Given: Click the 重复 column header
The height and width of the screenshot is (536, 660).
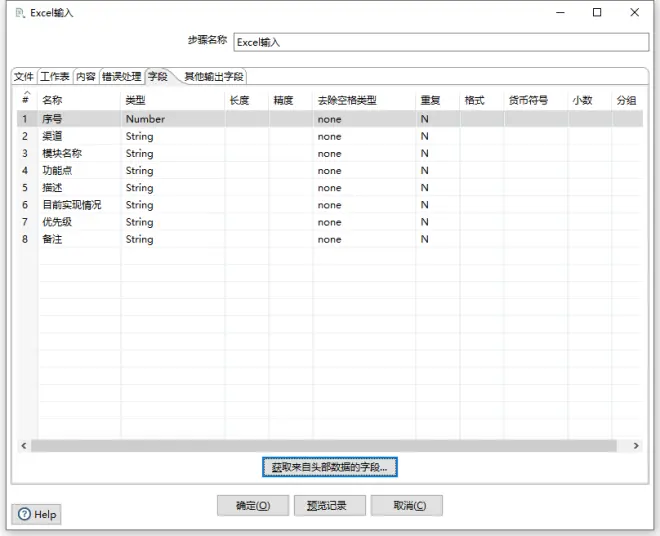Looking at the screenshot, I should click(438, 100).
